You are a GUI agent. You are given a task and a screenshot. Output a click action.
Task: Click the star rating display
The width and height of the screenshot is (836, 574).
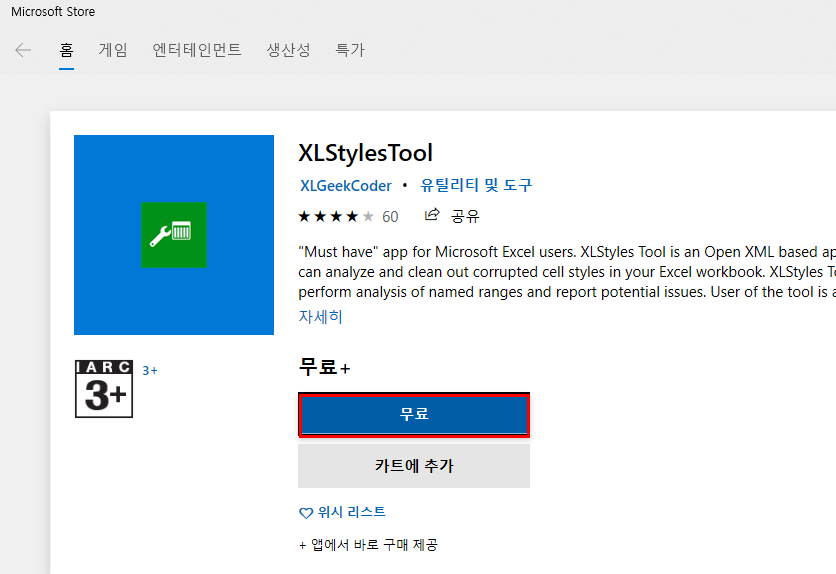click(336, 216)
